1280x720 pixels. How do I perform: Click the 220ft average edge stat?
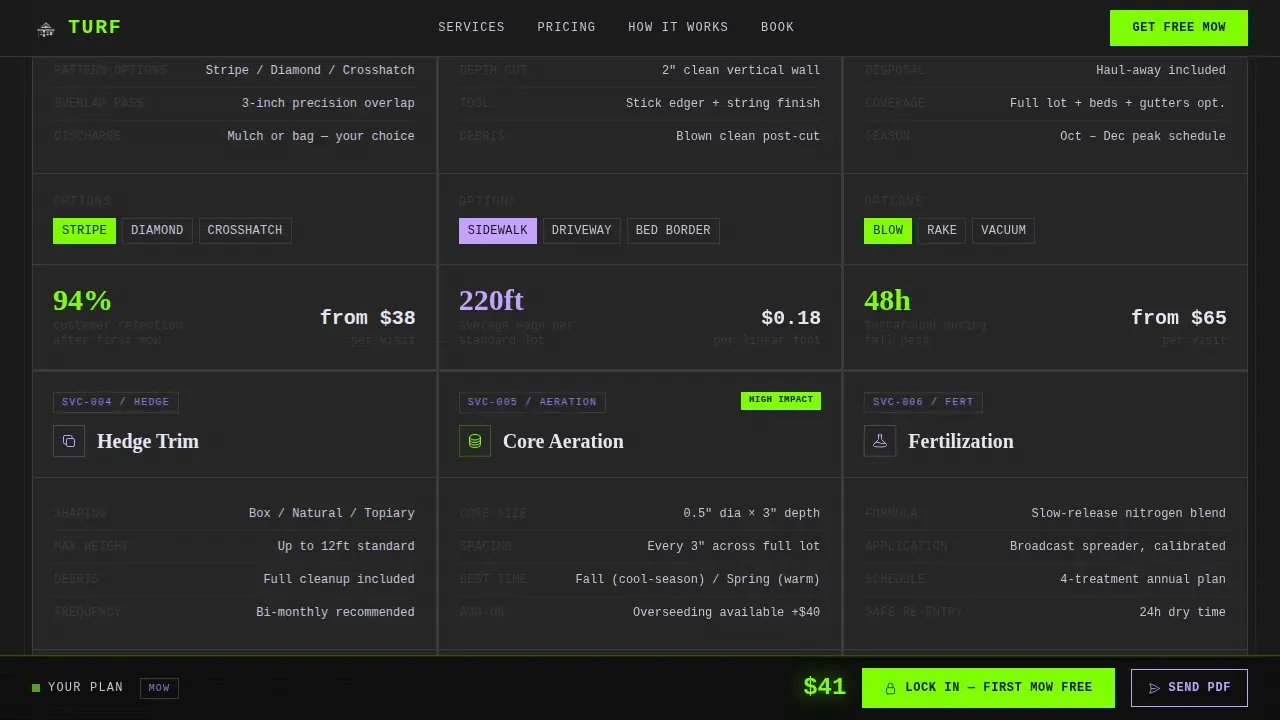click(491, 300)
